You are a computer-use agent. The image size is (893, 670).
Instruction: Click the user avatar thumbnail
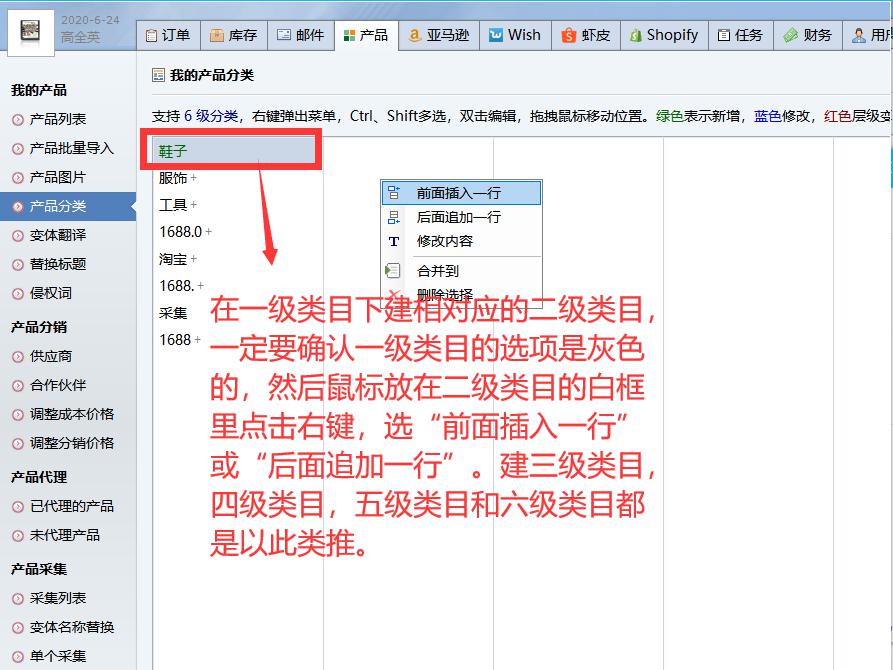pyautogui.click(x=28, y=29)
